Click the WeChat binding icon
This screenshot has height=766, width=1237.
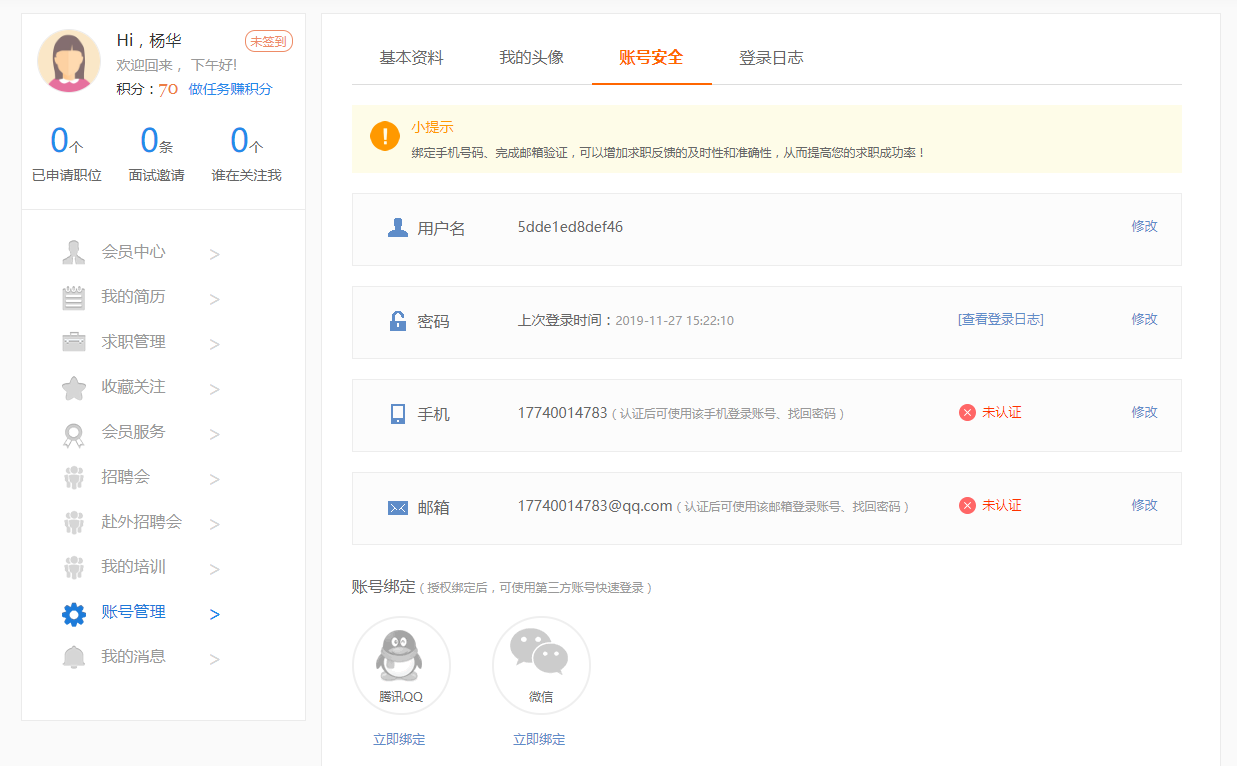tap(540, 658)
